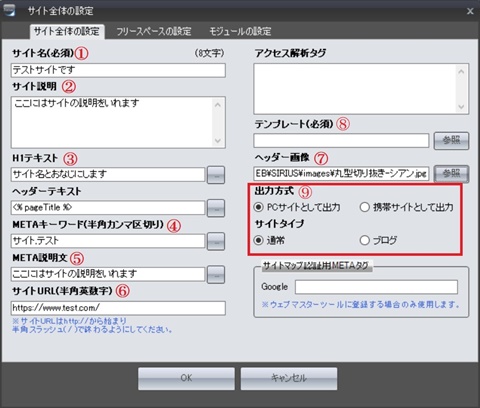The width and height of the screenshot is (480, 408).
Task: Click the テンプレート input field
Action: [x=341, y=140]
